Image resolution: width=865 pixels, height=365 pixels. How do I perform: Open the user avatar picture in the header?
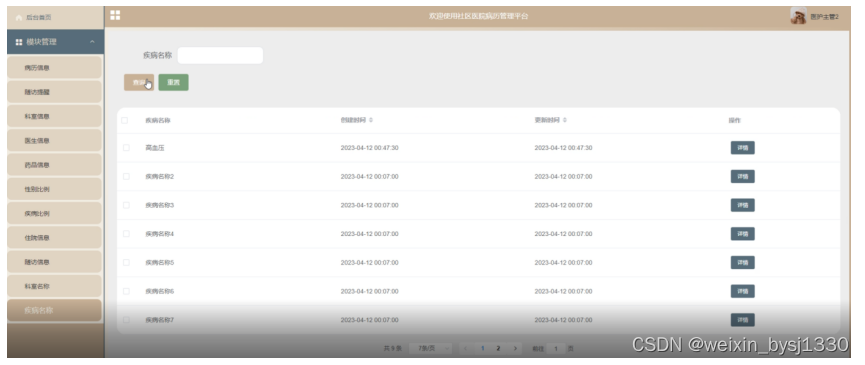pyautogui.click(x=798, y=16)
